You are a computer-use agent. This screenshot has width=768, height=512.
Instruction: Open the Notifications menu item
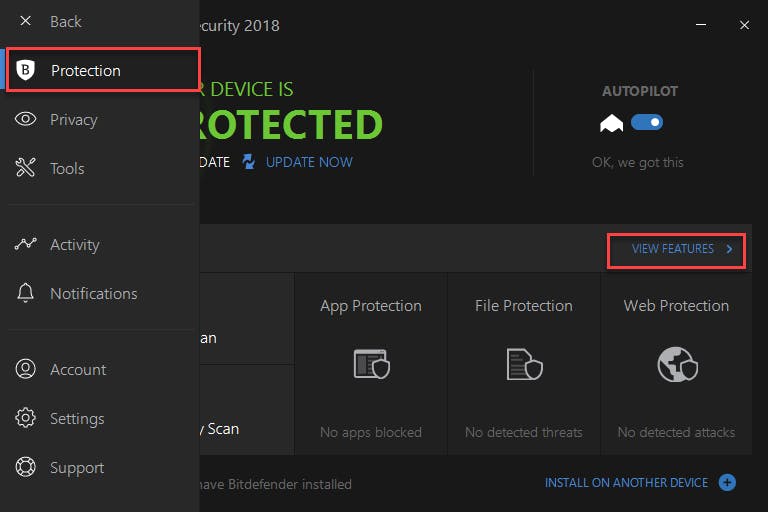(100, 293)
